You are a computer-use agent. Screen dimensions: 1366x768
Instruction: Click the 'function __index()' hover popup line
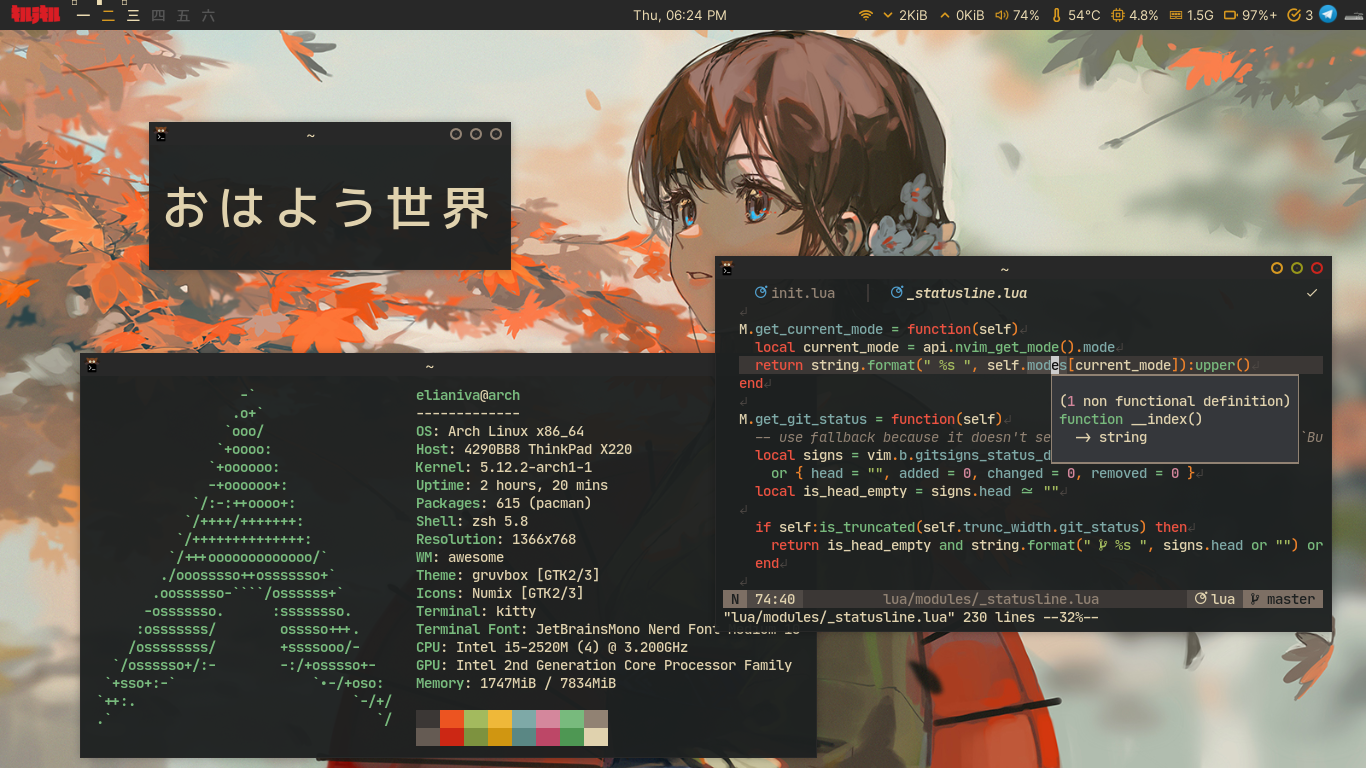pos(1131,419)
